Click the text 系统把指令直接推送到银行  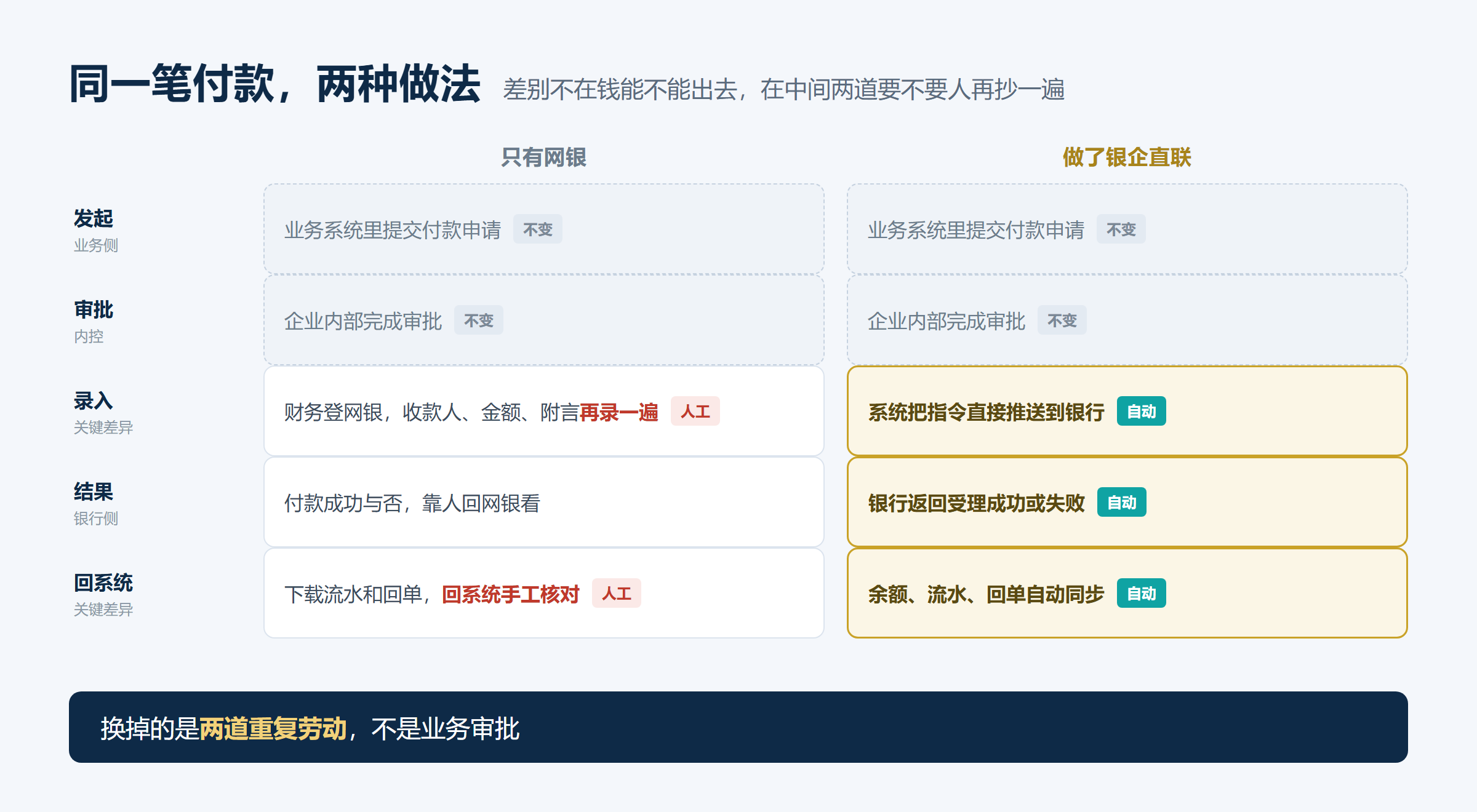pos(986,412)
